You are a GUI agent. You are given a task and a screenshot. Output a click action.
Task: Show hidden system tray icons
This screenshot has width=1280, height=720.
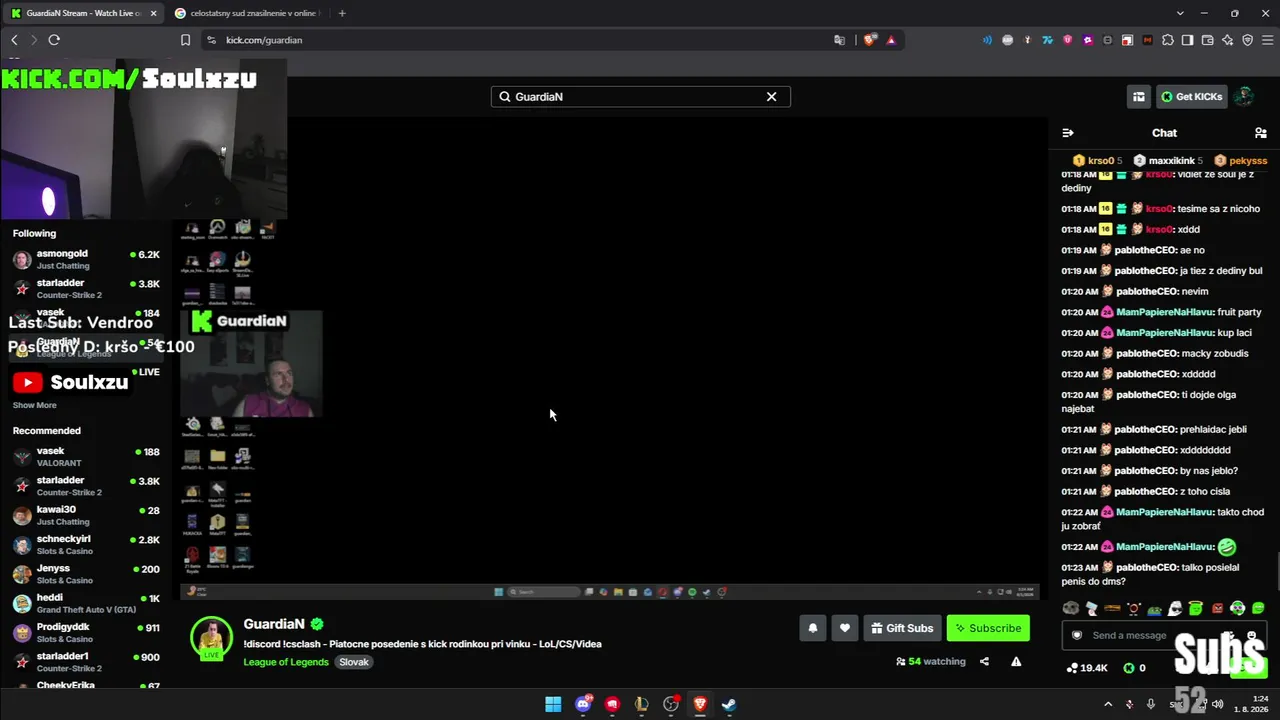pos(1108,704)
